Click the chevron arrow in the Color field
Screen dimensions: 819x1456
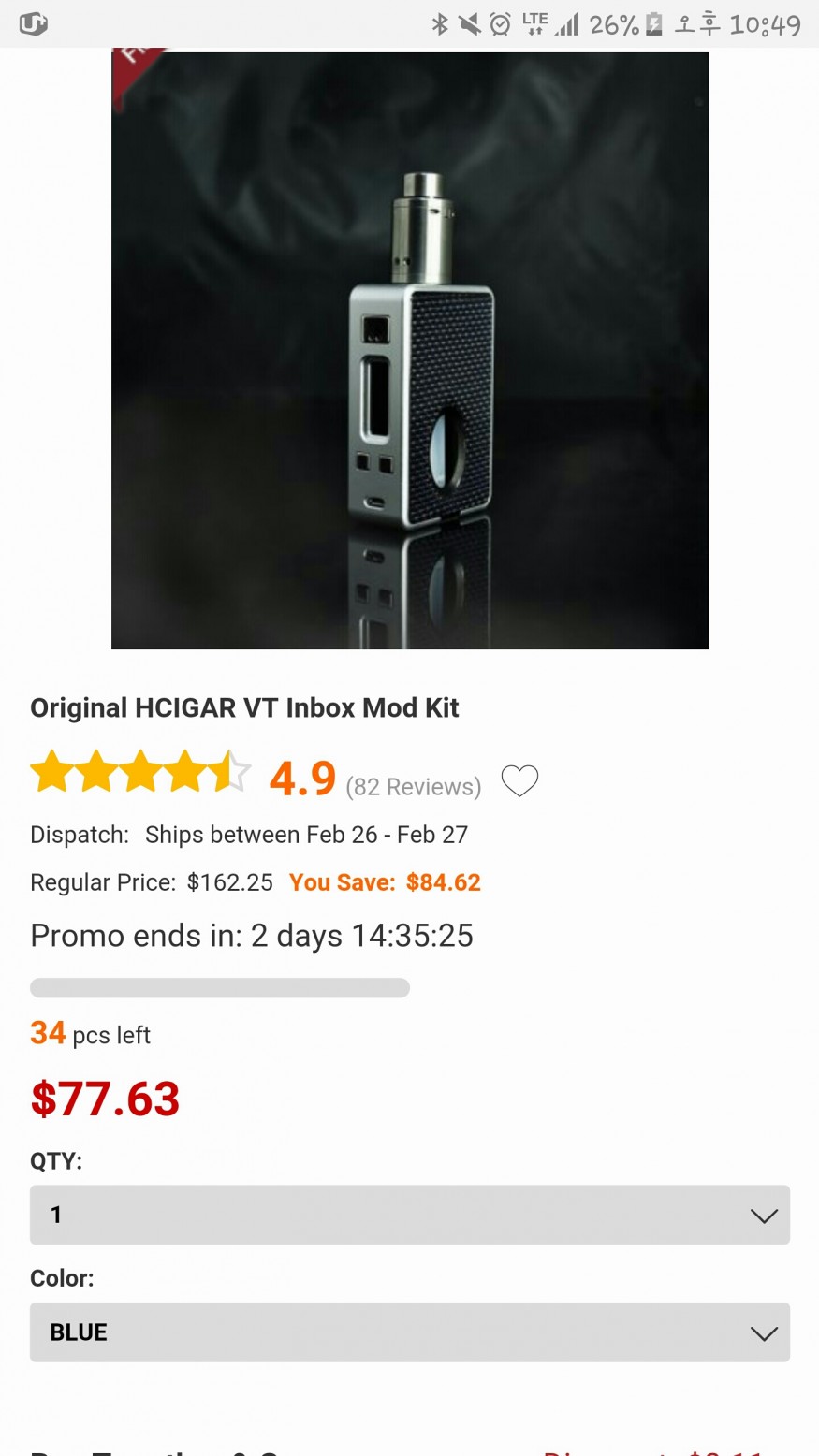pos(764,1333)
